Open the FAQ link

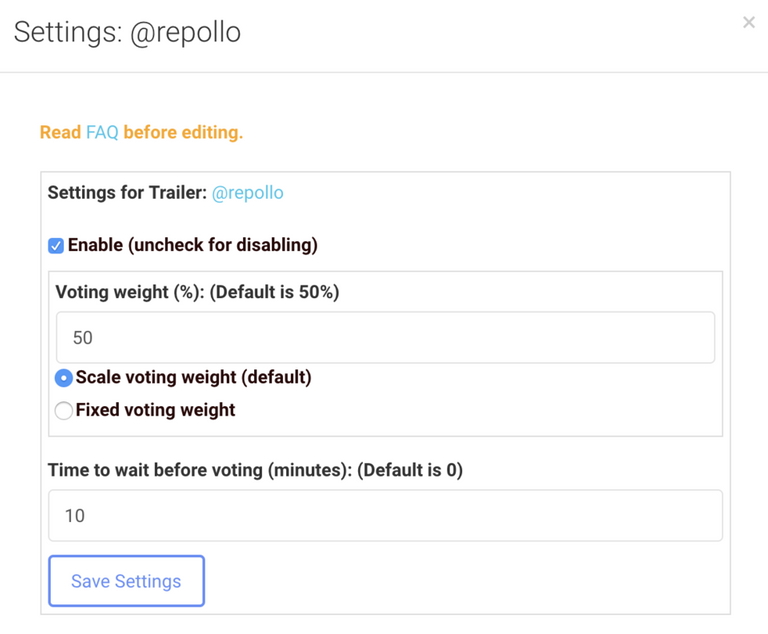coord(102,132)
